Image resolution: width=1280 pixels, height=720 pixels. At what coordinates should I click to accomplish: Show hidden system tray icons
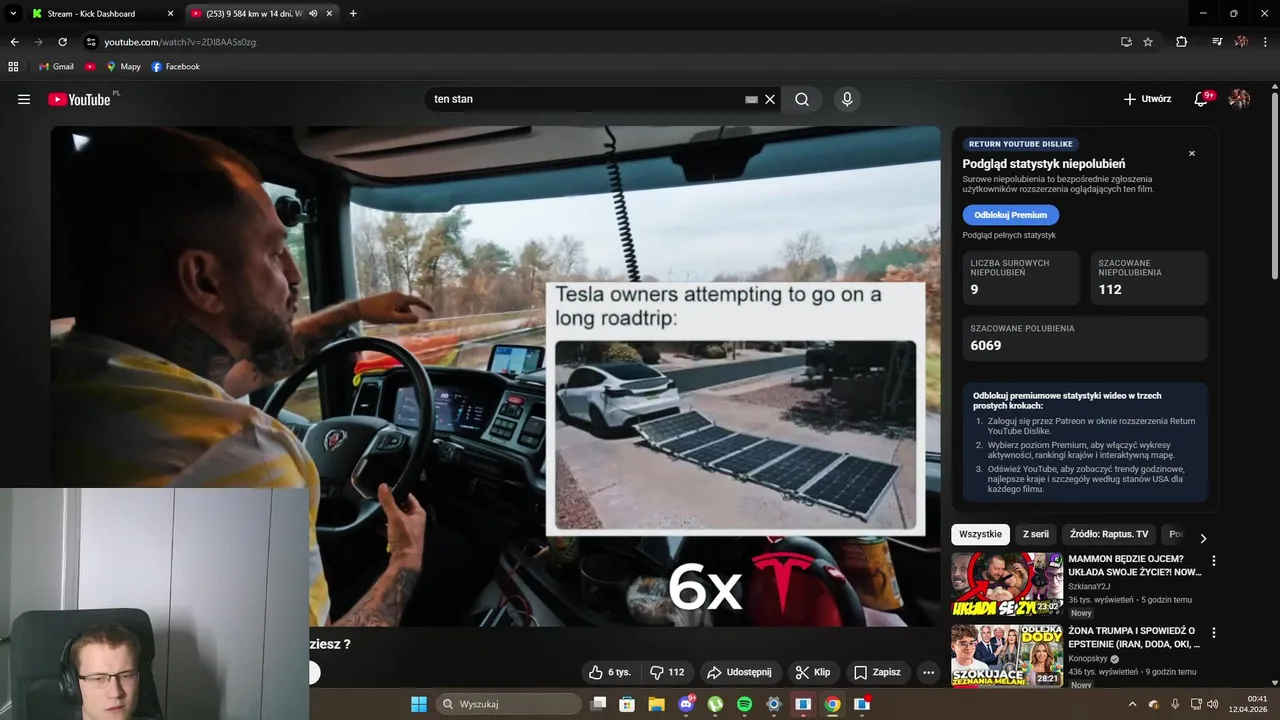(x=1133, y=704)
